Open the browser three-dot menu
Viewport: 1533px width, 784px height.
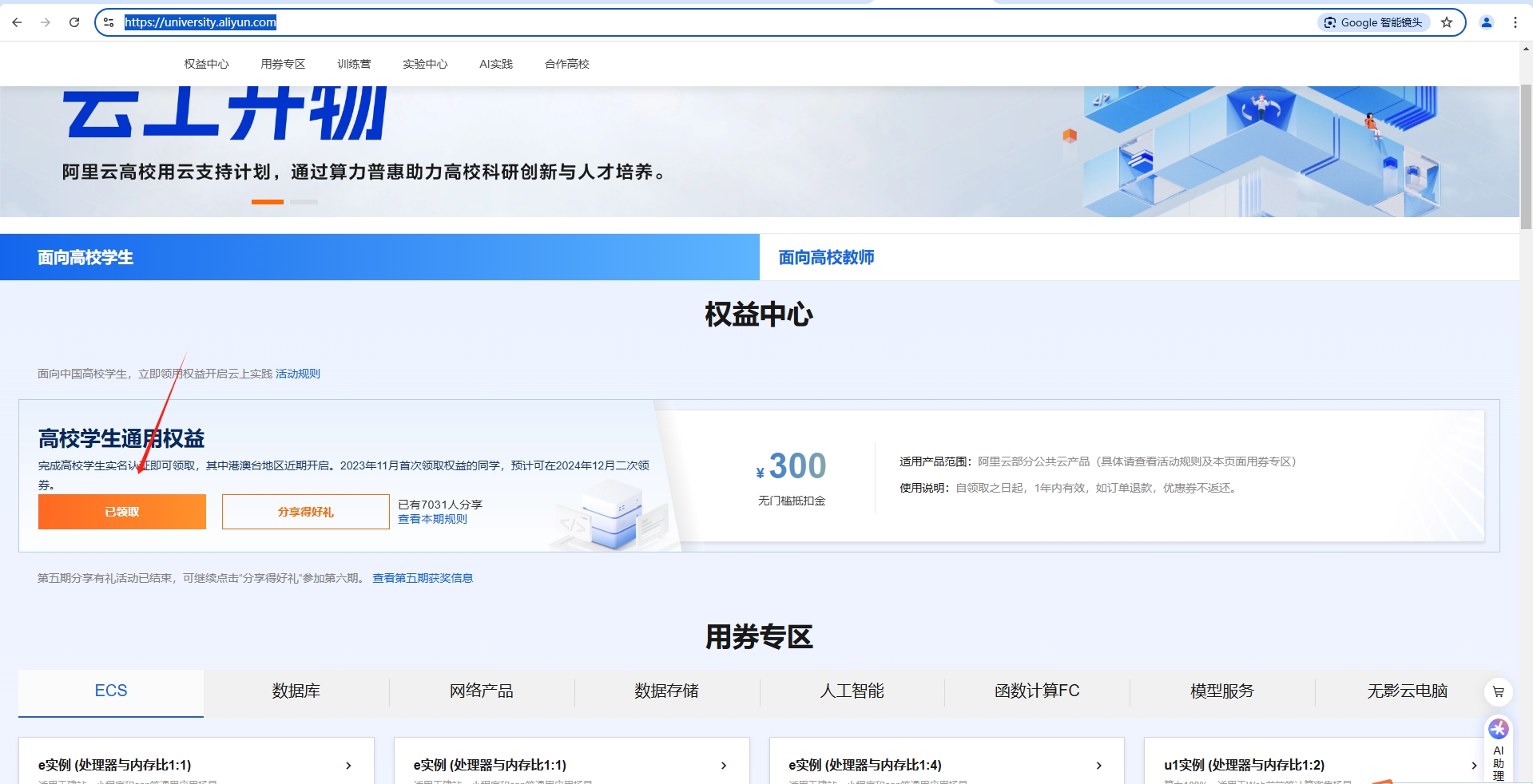(1515, 22)
